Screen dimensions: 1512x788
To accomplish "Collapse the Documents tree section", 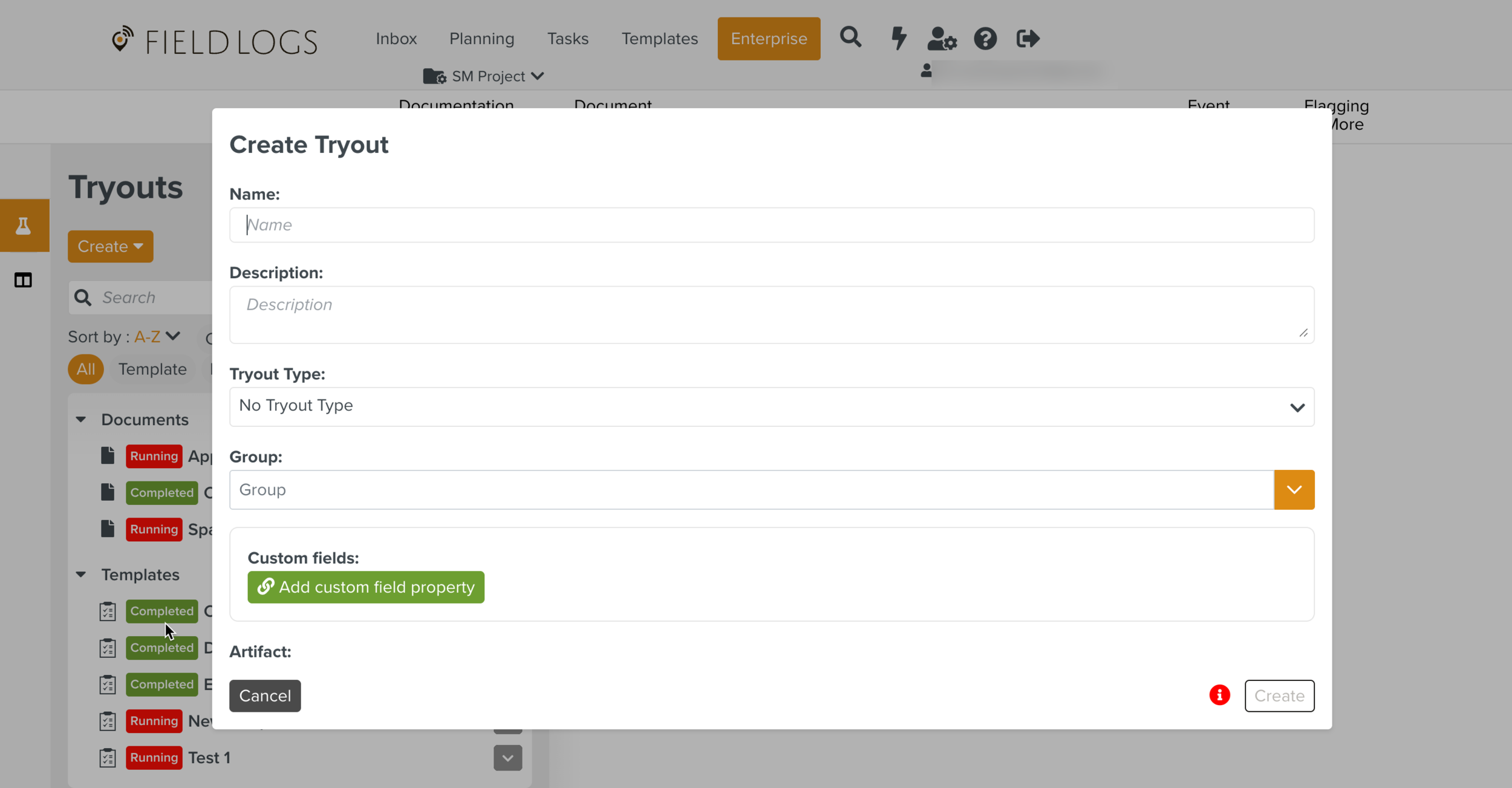I will pyautogui.click(x=81, y=420).
